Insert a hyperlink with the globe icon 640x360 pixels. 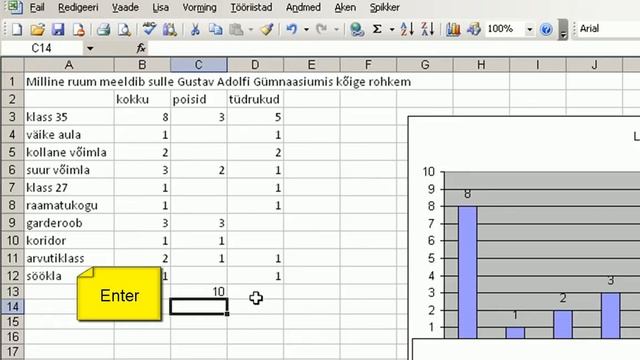pyautogui.click(x=357, y=29)
